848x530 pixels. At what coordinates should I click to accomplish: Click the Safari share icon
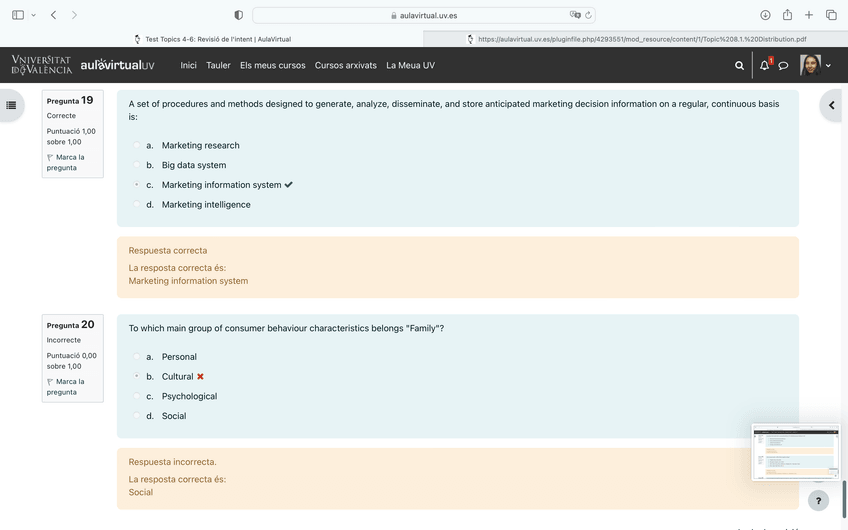point(787,15)
